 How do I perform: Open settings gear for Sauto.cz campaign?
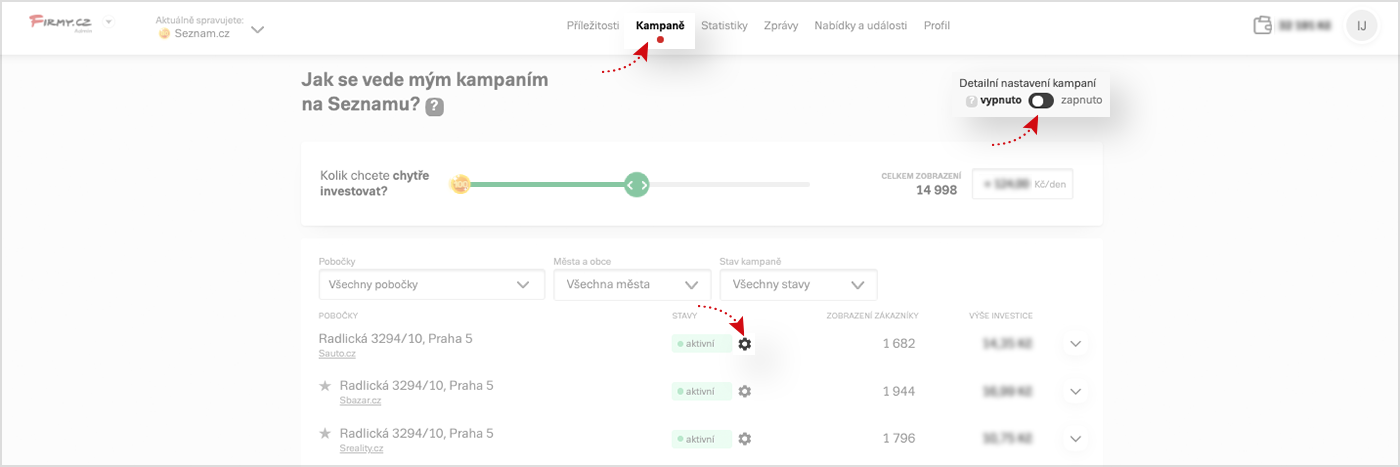(x=744, y=344)
